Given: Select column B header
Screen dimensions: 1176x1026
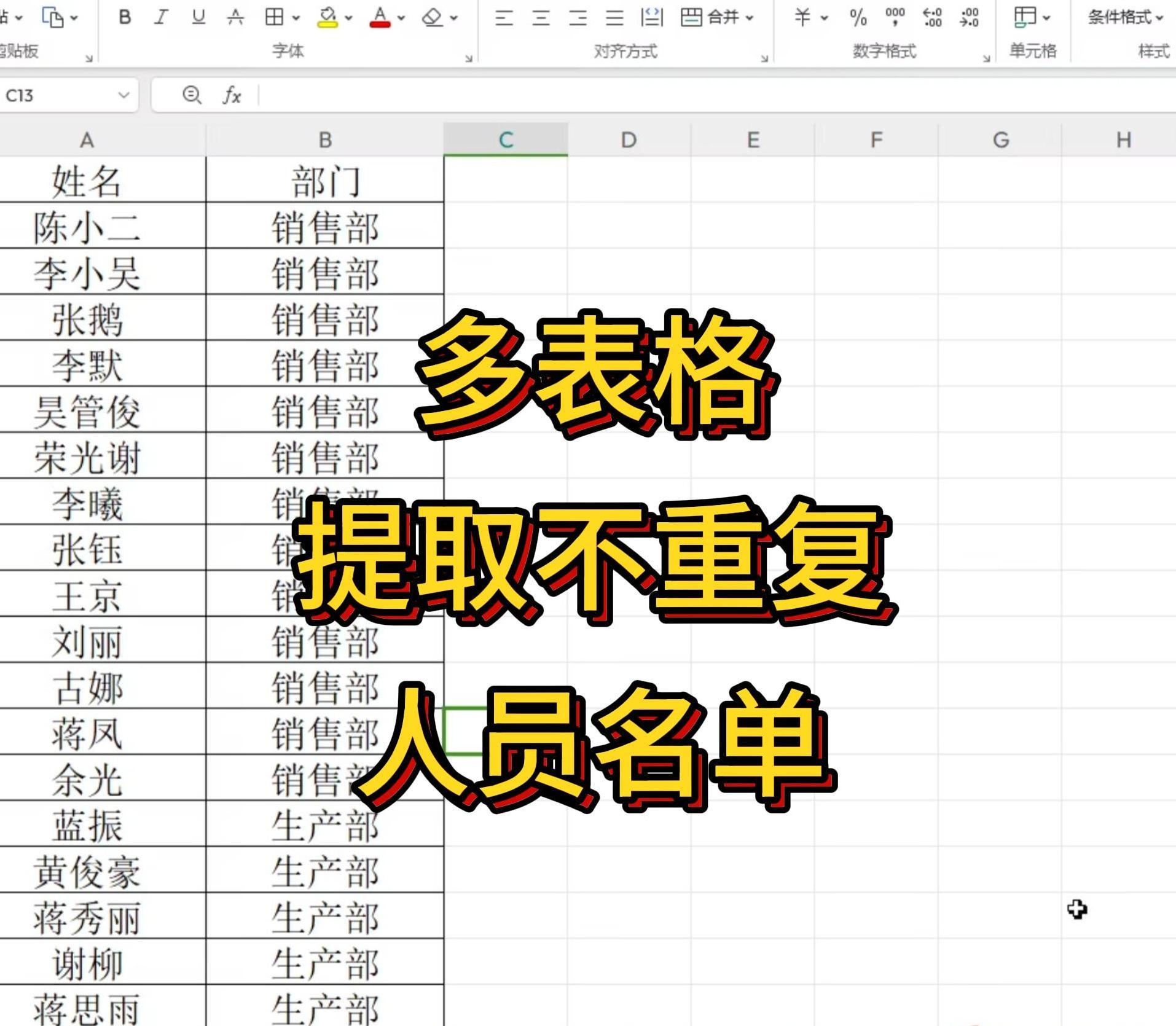Looking at the screenshot, I should [325, 139].
